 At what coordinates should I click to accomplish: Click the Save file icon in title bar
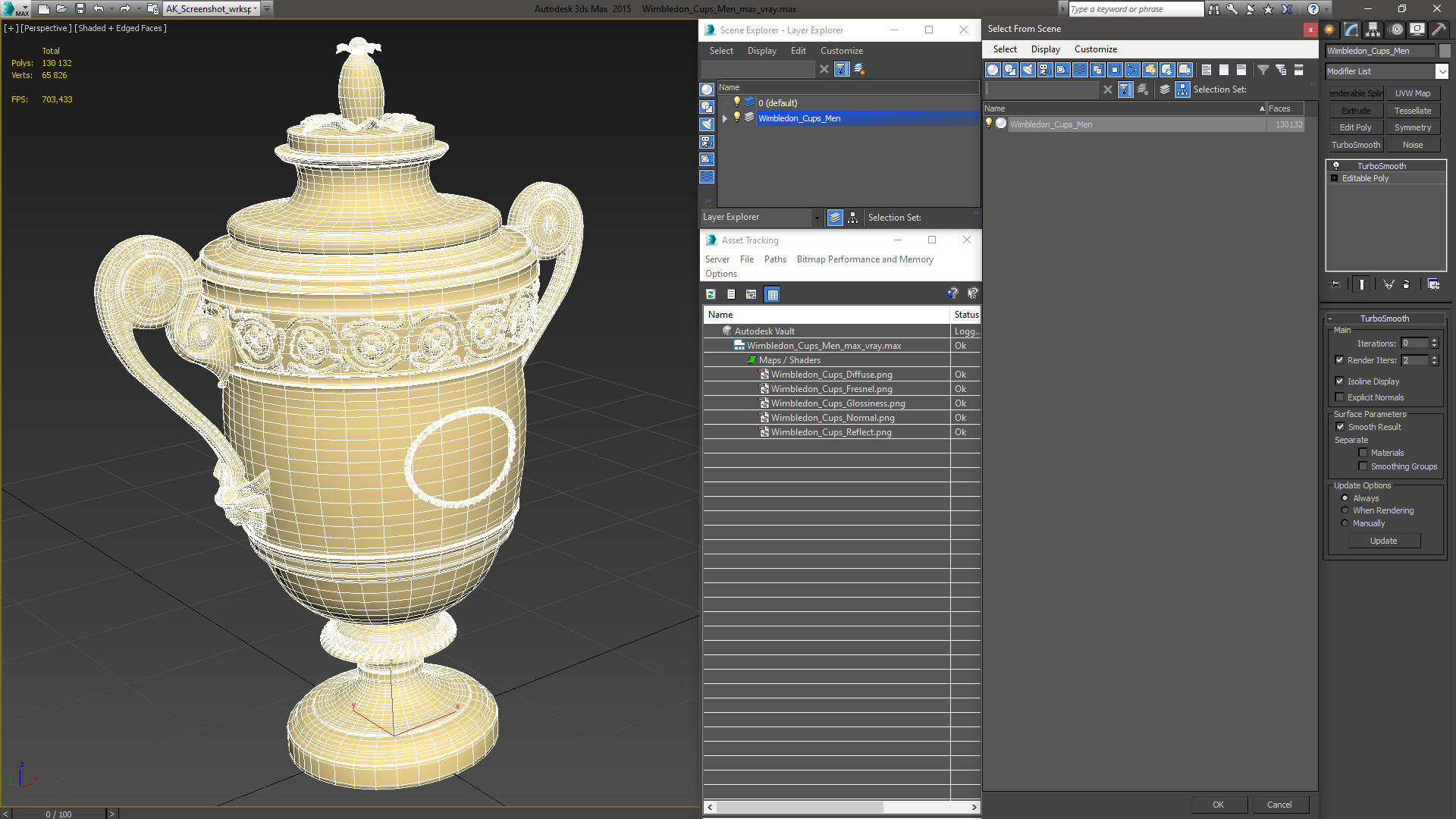click(80, 9)
